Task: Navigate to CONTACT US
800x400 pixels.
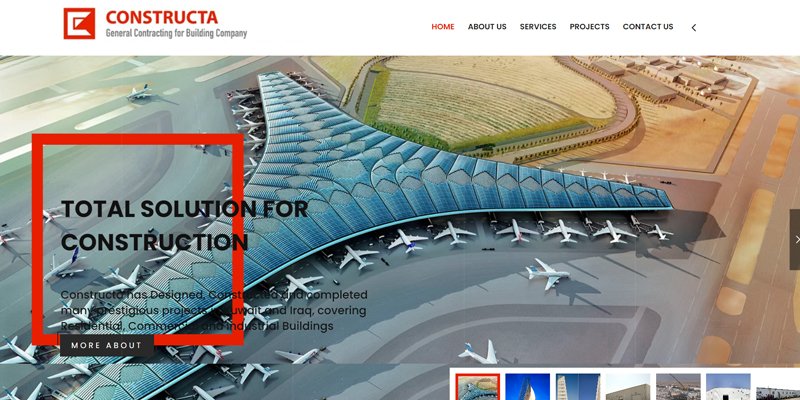Action: pos(648,27)
